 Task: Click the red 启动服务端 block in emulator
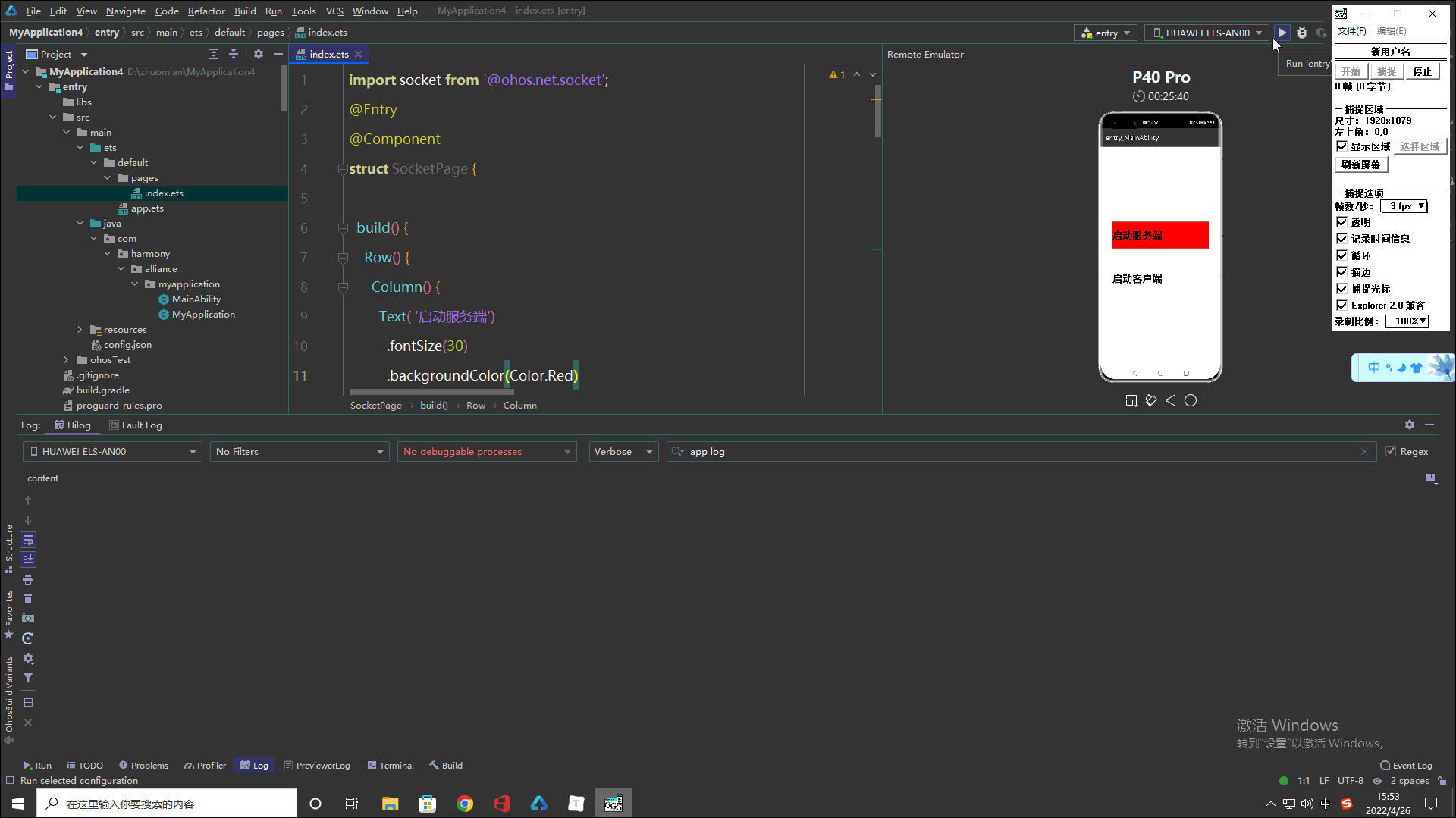[1160, 235]
